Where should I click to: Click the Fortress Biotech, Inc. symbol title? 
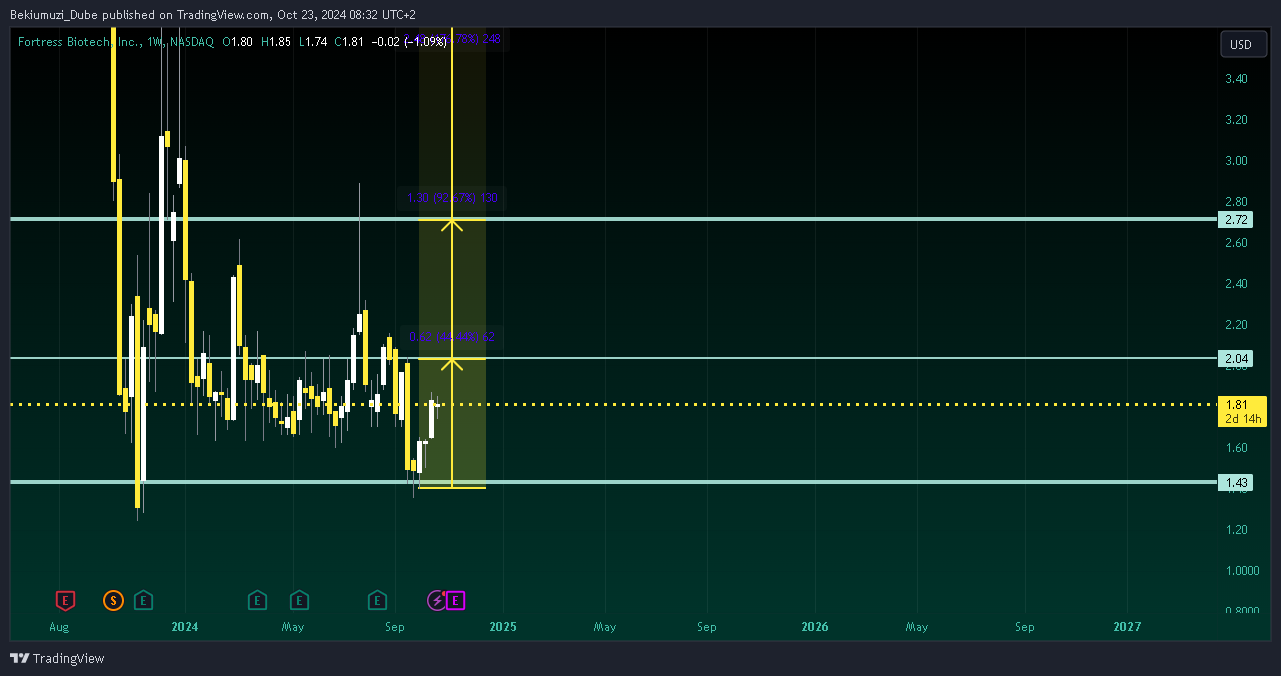pos(78,42)
